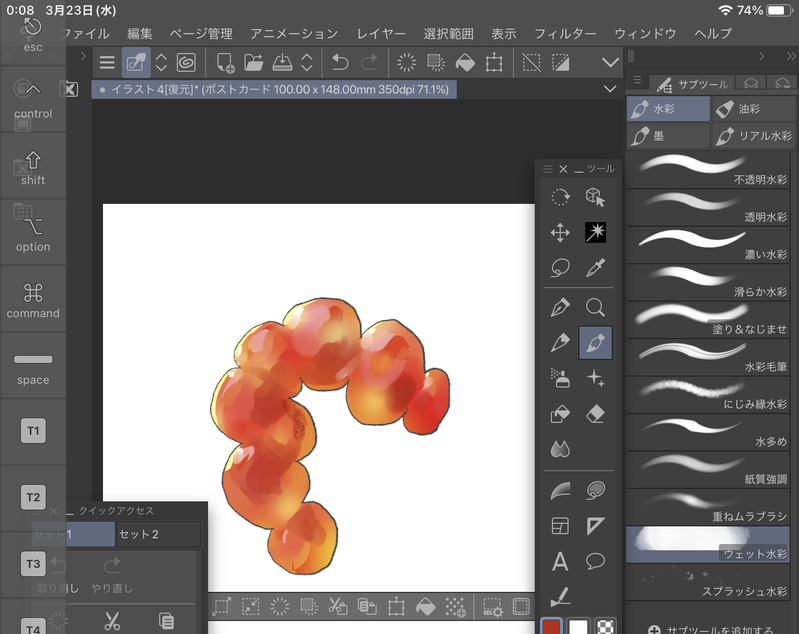Expand the save options up-down arrows
Image resolution: width=799 pixels, height=634 pixels.
coord(307,63)
